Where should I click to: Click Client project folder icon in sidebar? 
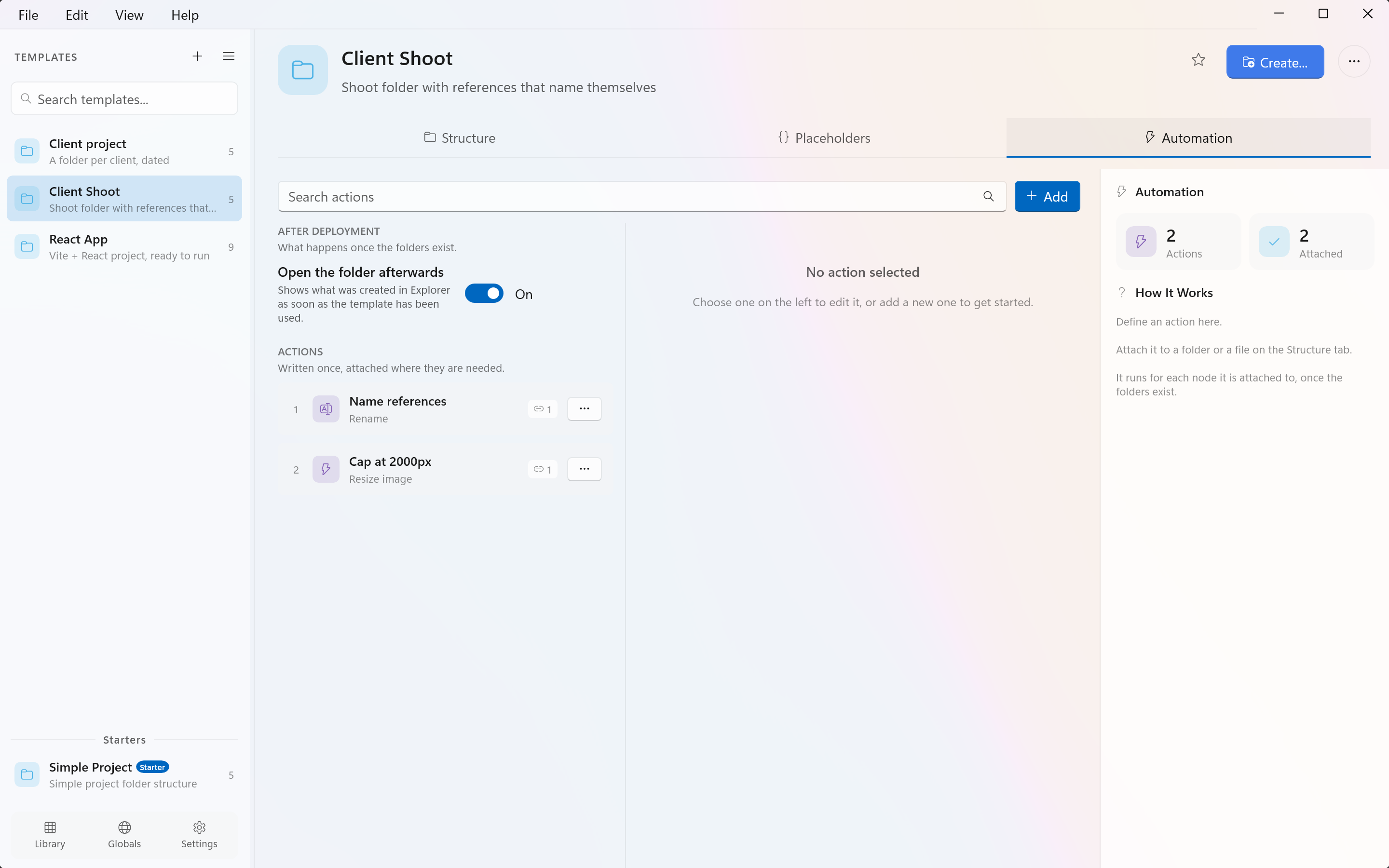point(27,151)
